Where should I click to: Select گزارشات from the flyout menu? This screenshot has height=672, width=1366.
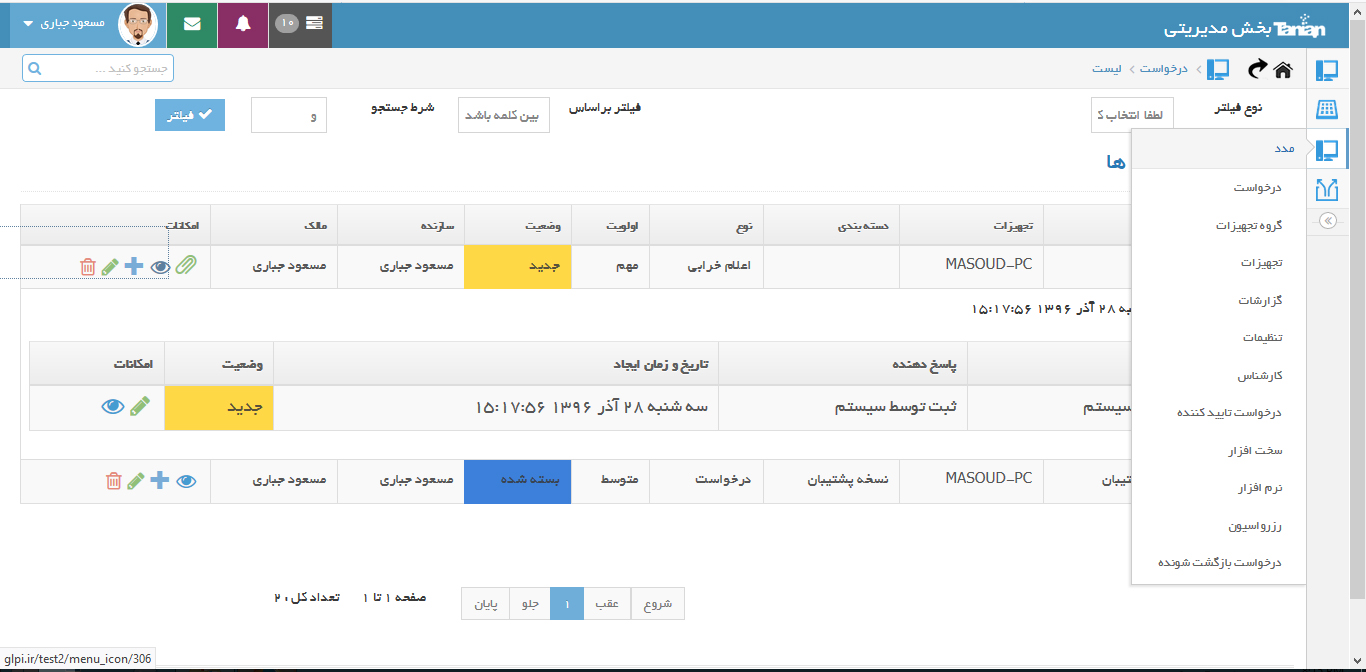pos(1259,300)
